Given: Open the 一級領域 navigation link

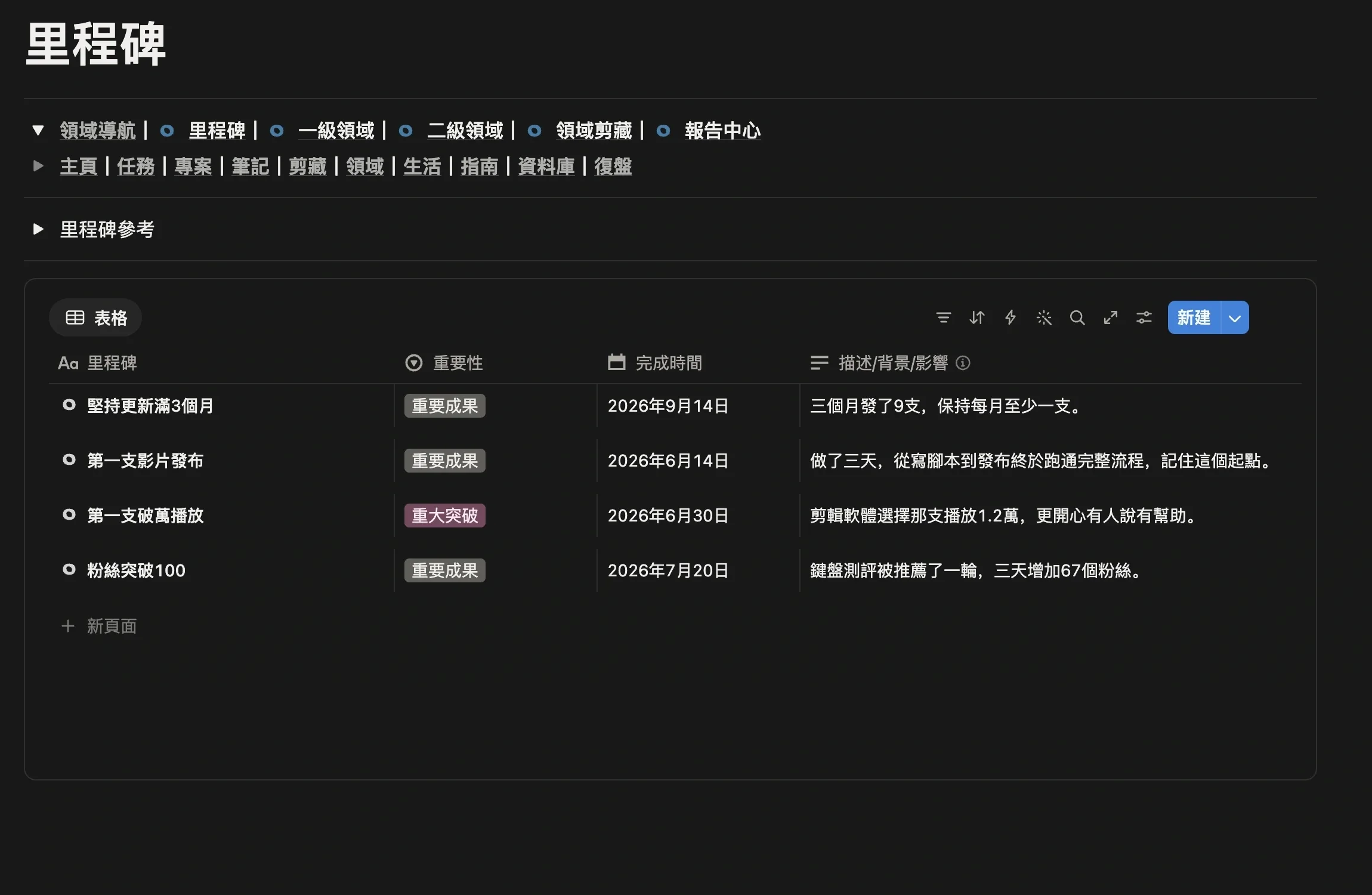Looking at the screenshot, I should (336, 130).
